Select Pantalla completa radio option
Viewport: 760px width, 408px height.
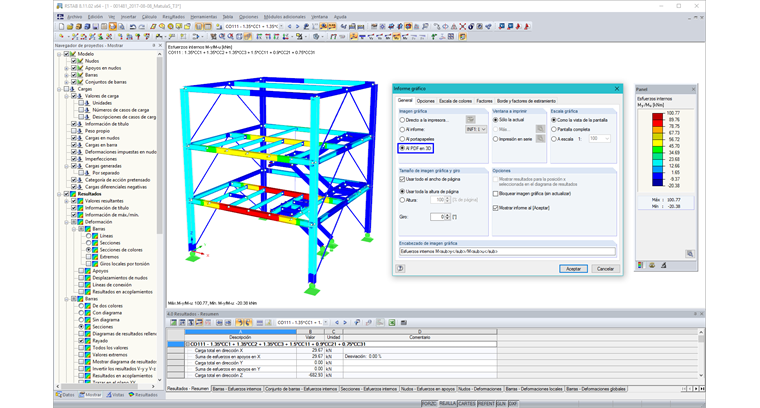pyautogui.click(x=554, y=129)
